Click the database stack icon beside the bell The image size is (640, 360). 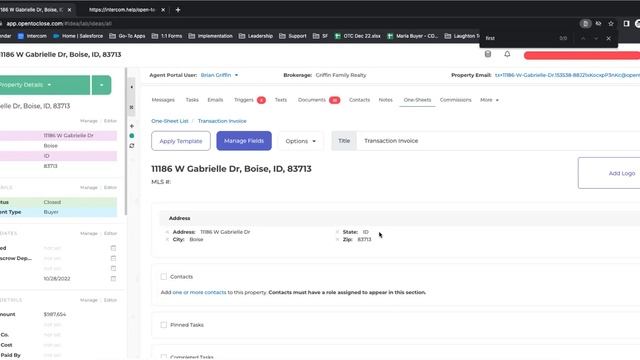tap(488, 54)
